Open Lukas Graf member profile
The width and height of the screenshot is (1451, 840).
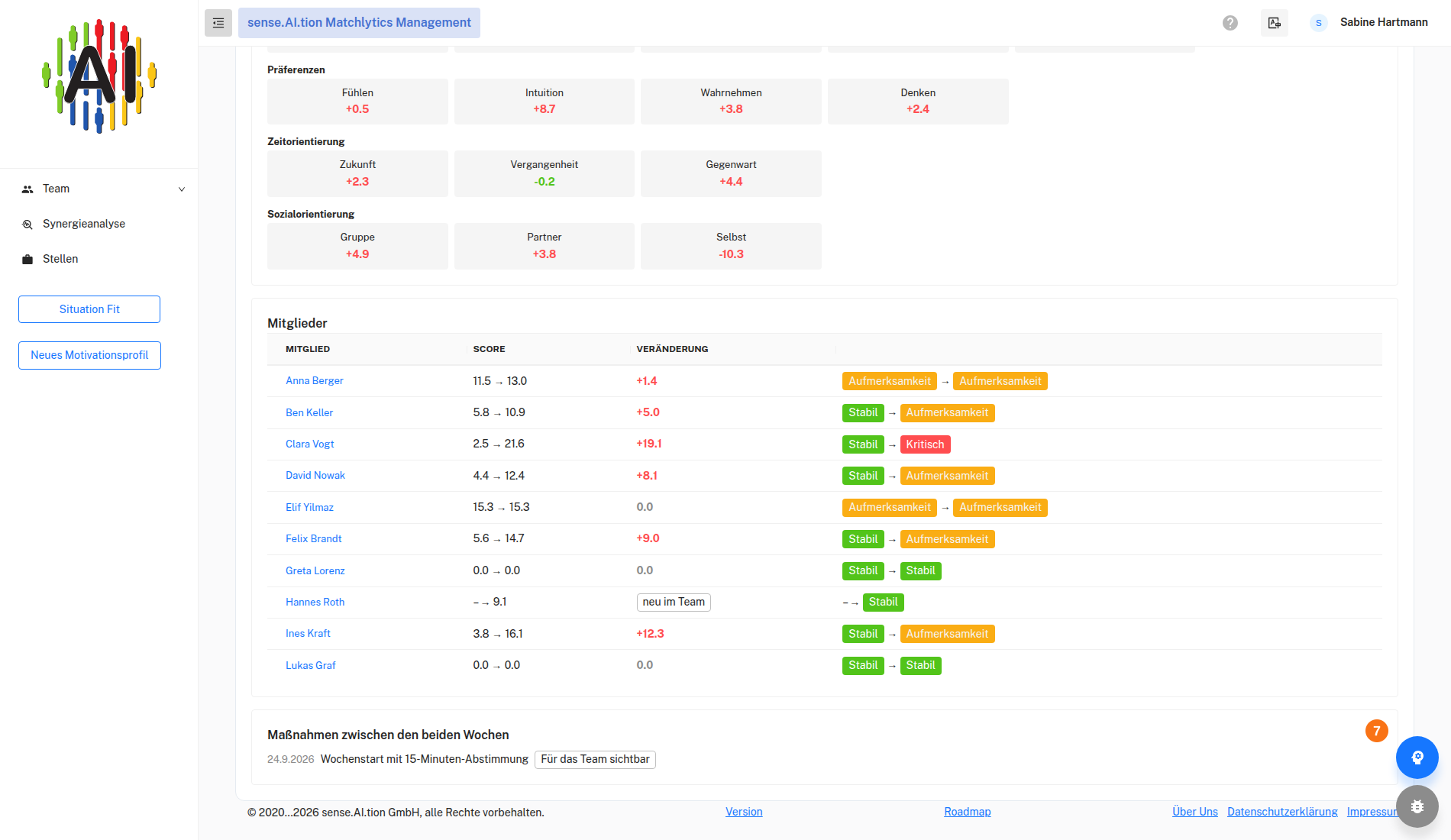click(311, 665)
